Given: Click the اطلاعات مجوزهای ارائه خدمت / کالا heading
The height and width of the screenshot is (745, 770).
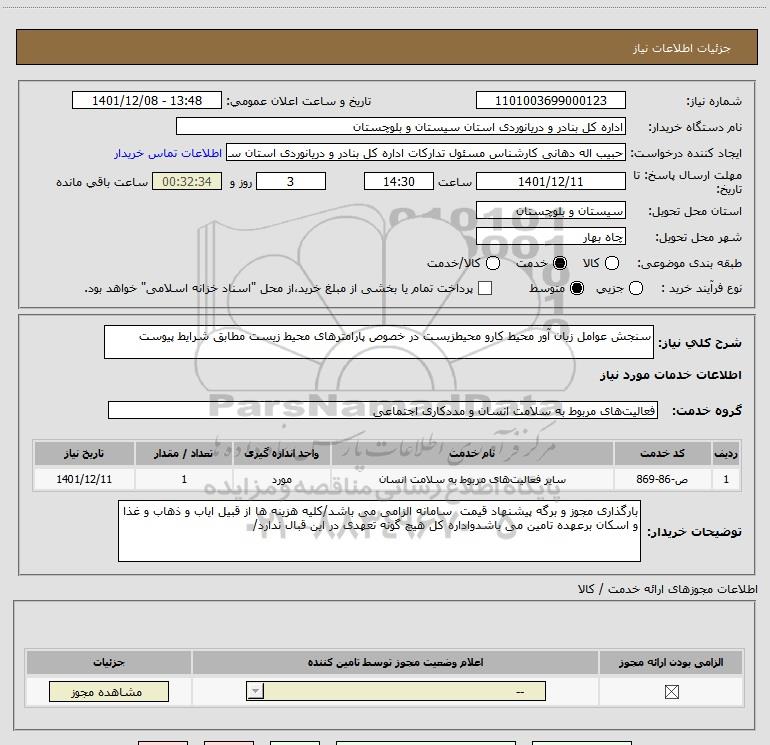Looking at the screenshot, I should 667,589.
